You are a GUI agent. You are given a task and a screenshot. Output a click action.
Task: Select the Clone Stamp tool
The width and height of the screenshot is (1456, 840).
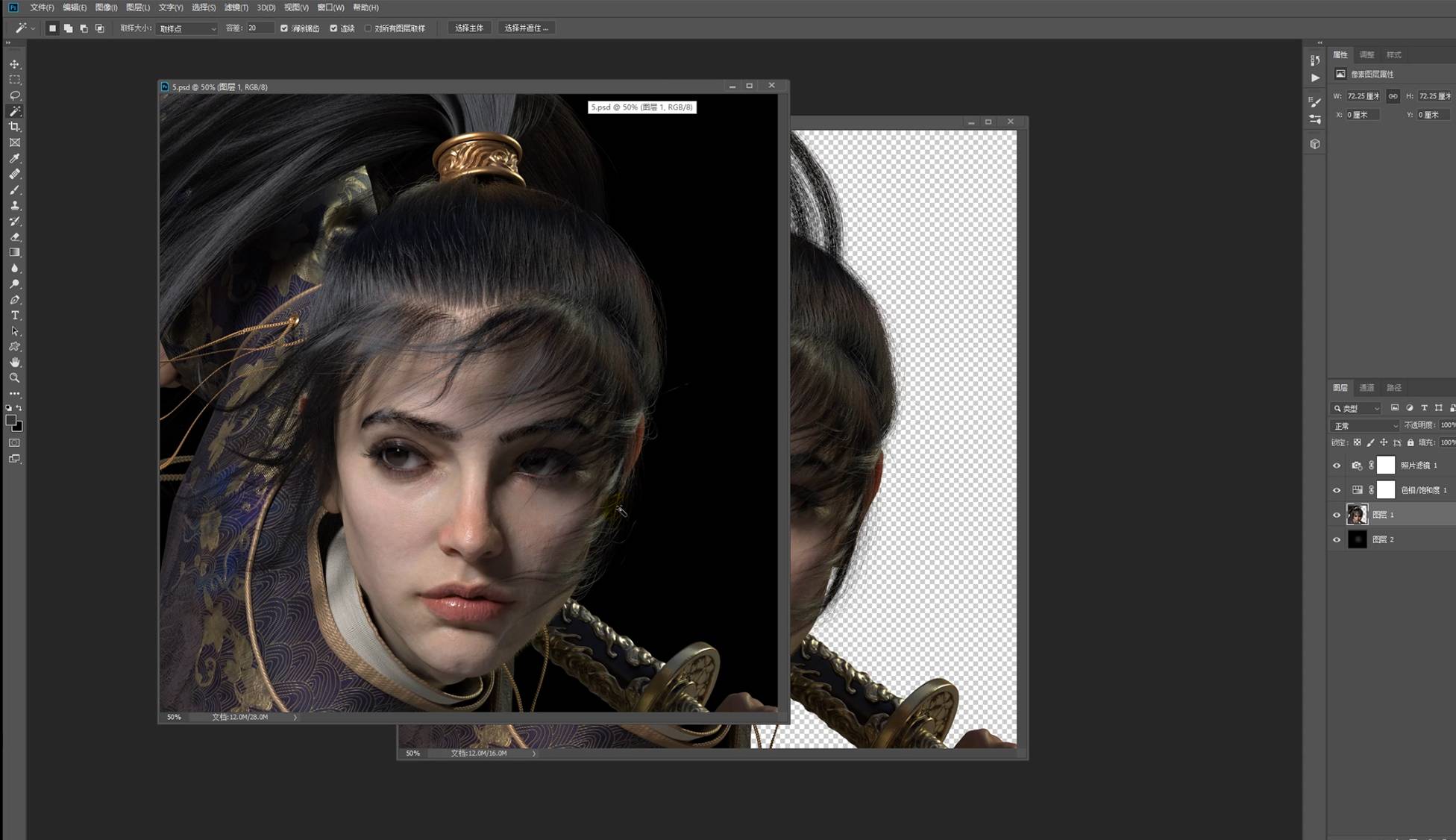click(x=14, y=205)
